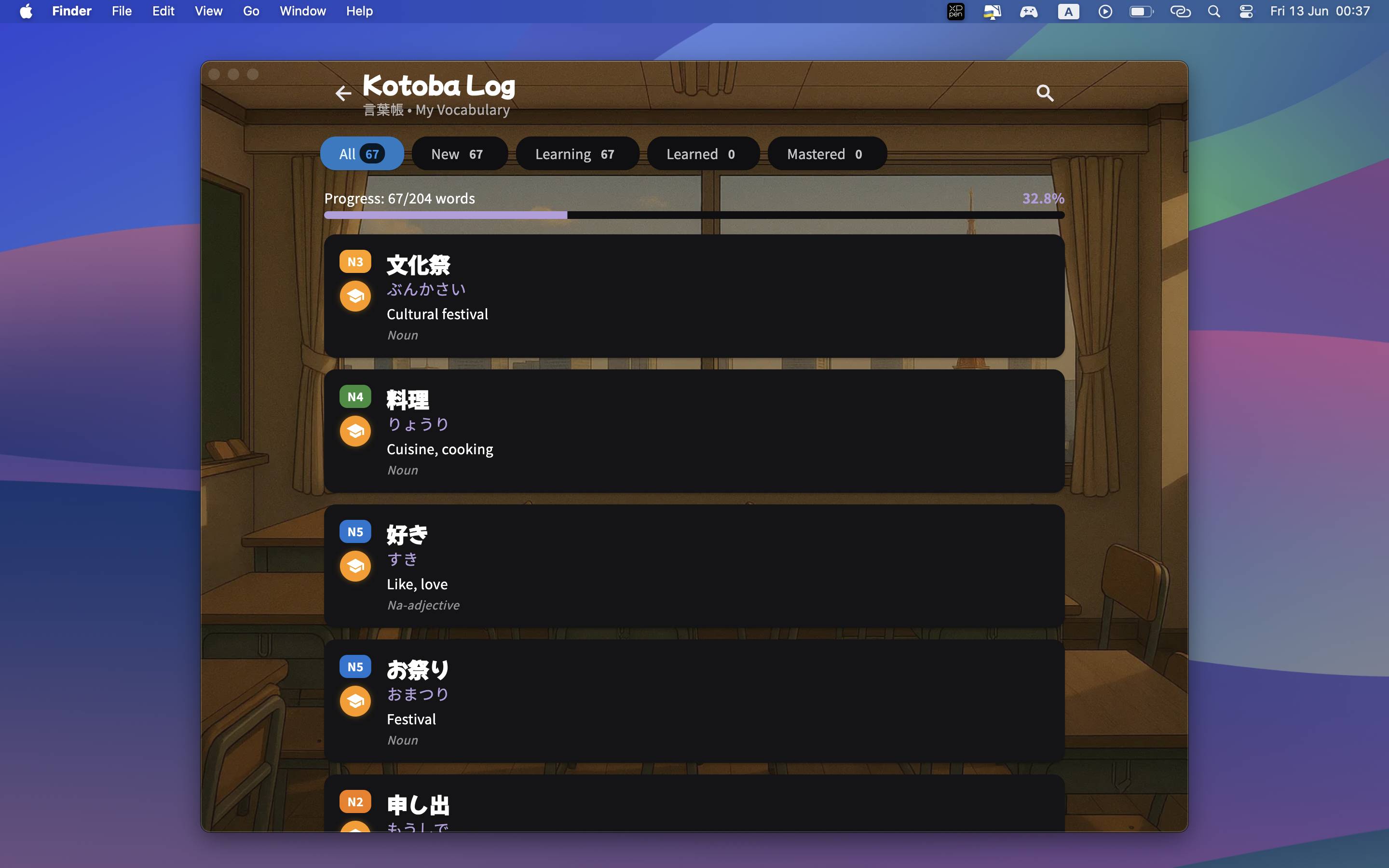Open the お祭り vocabulary card
The height and width of the screenshot is (868, 1389).
694,700
